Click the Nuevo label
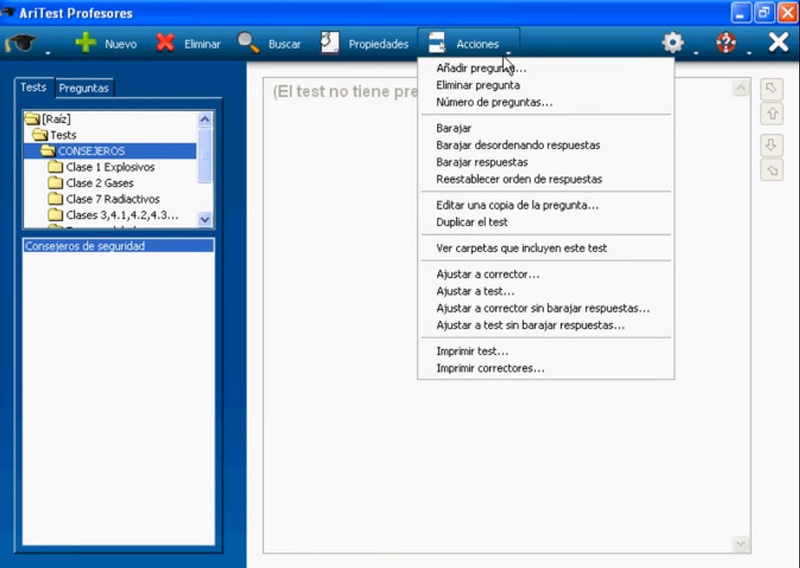Image resolution: width=800 pixels, height=568 pixels. (121, 44)
